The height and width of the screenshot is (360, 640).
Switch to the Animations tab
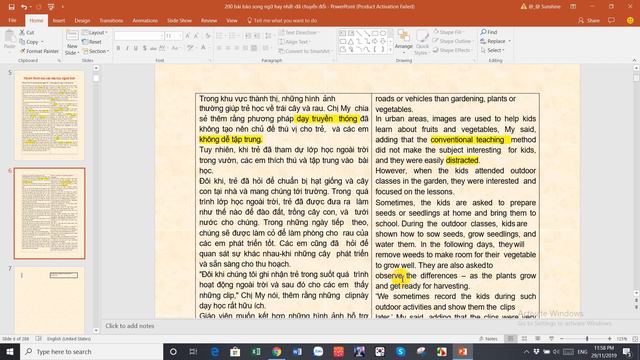click(145, 20)
